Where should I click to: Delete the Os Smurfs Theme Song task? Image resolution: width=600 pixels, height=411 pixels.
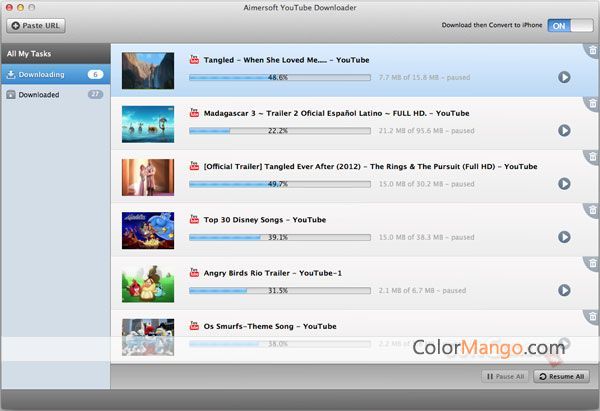coord(592,316)
